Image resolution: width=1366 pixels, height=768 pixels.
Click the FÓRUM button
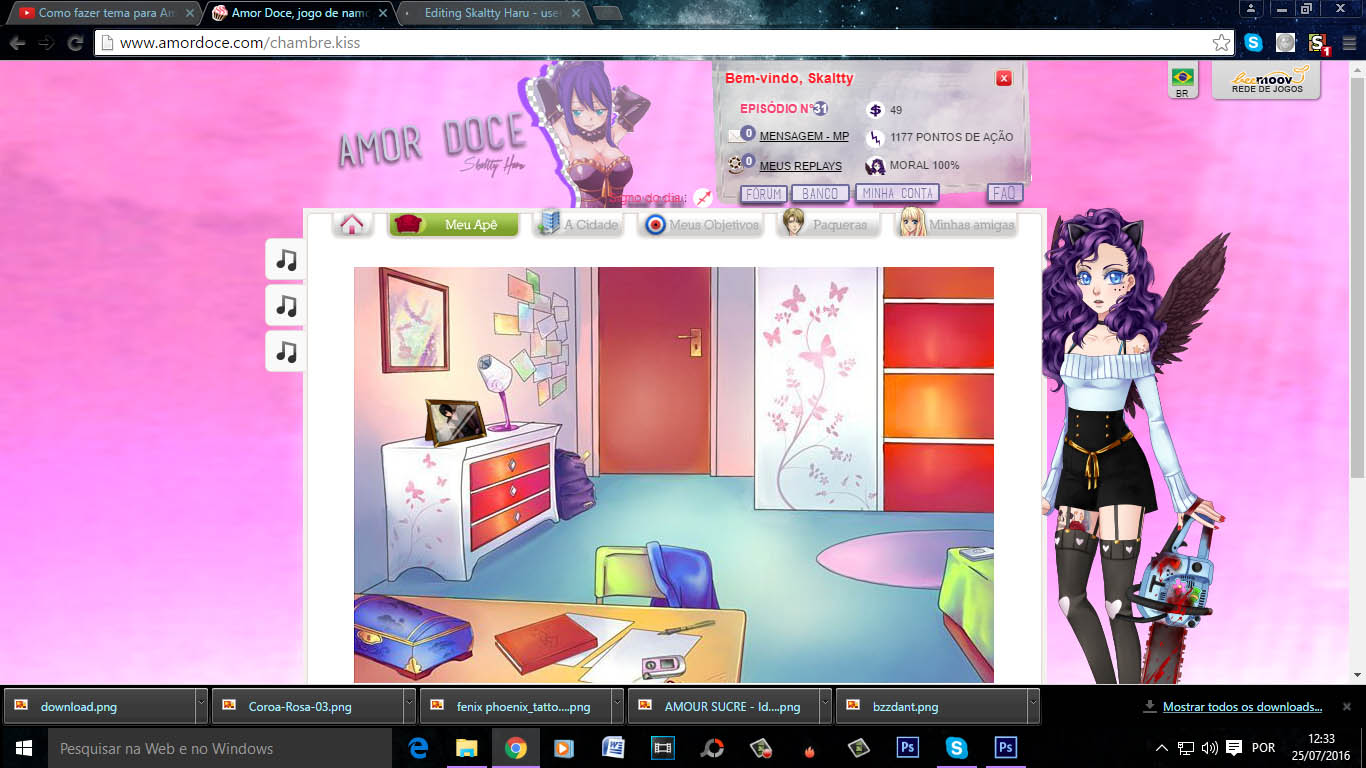tap(764, 194)
